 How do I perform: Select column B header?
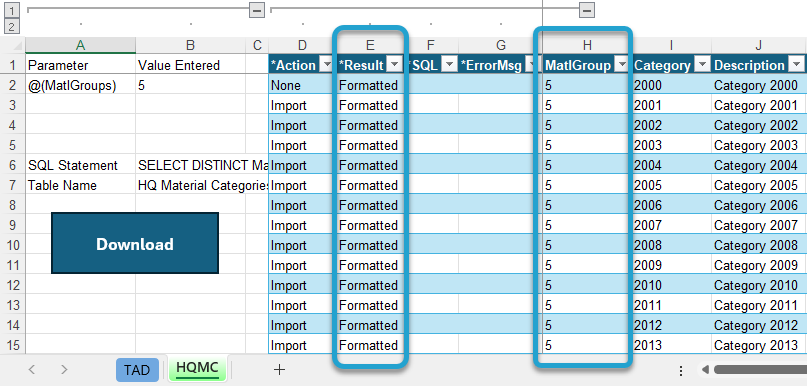pos(190,45)
